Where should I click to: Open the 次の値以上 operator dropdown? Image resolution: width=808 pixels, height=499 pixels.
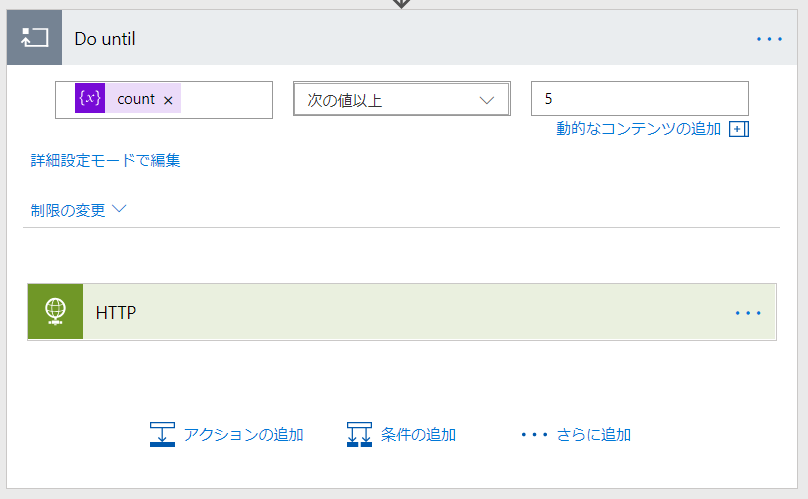(x=402, y=99)
